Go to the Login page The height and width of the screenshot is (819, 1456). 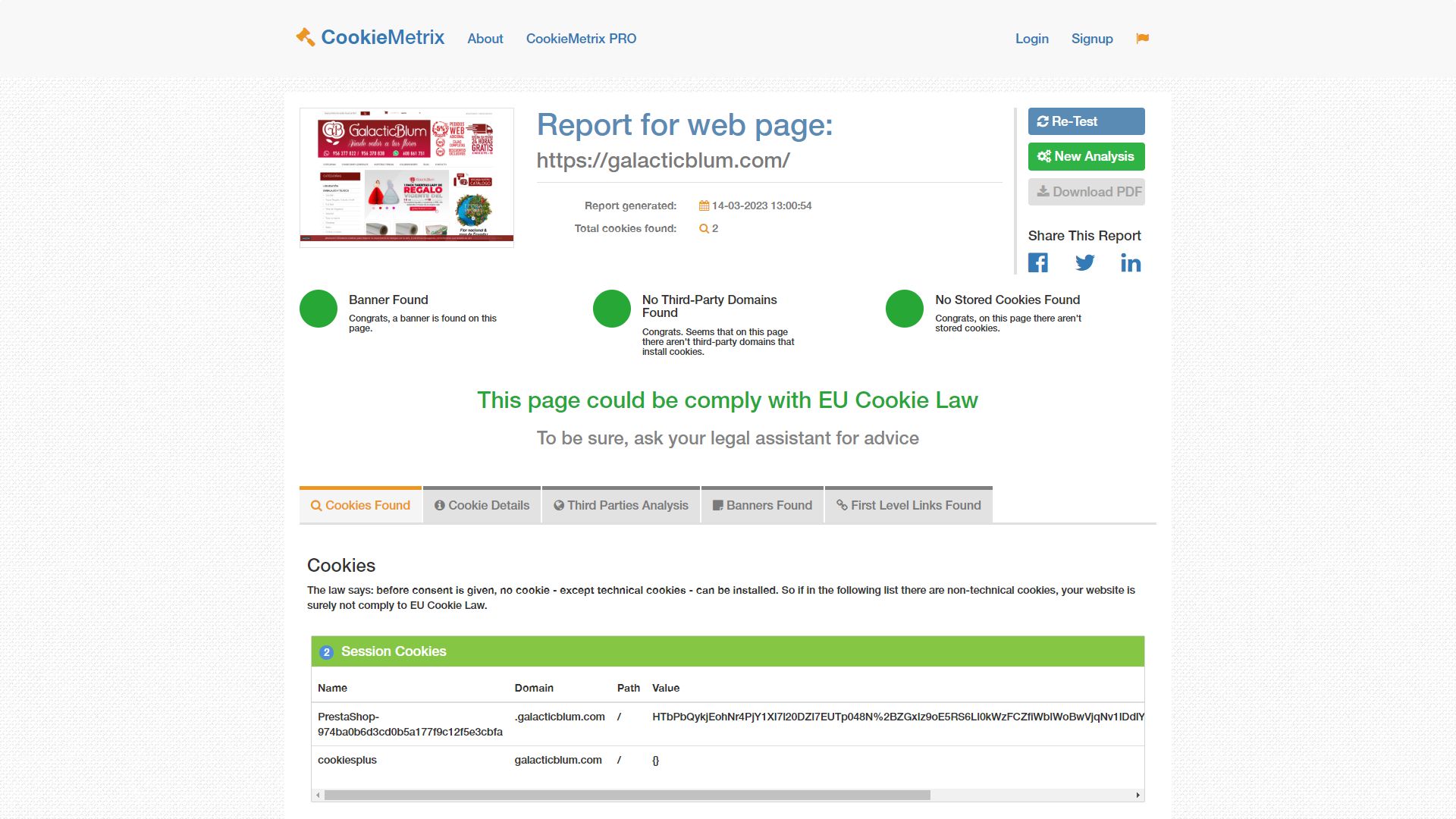click(x=1031, y=39)
